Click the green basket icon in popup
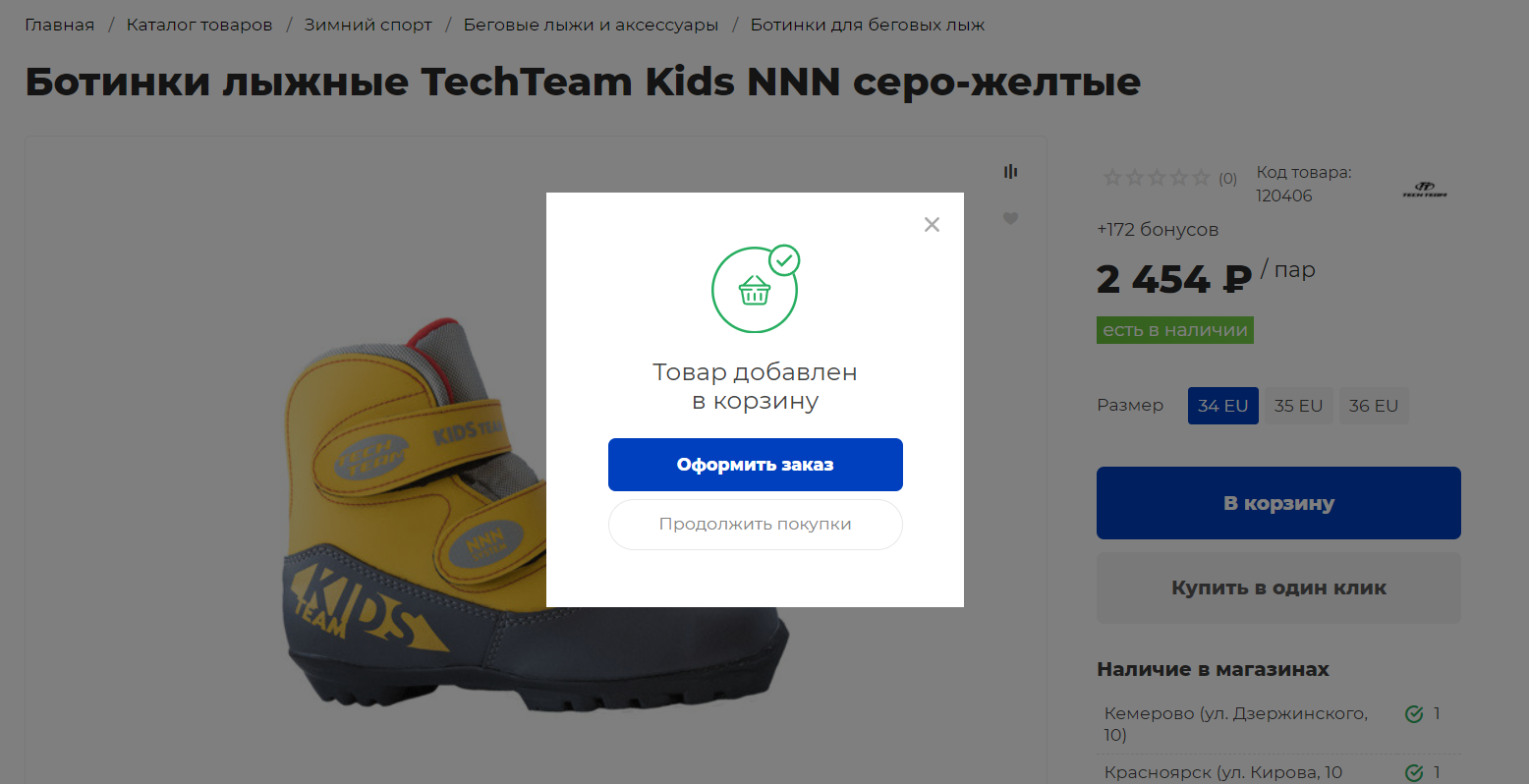This screenshot has height=784, width=1529. pyautogui.click(x=755, y=290)
